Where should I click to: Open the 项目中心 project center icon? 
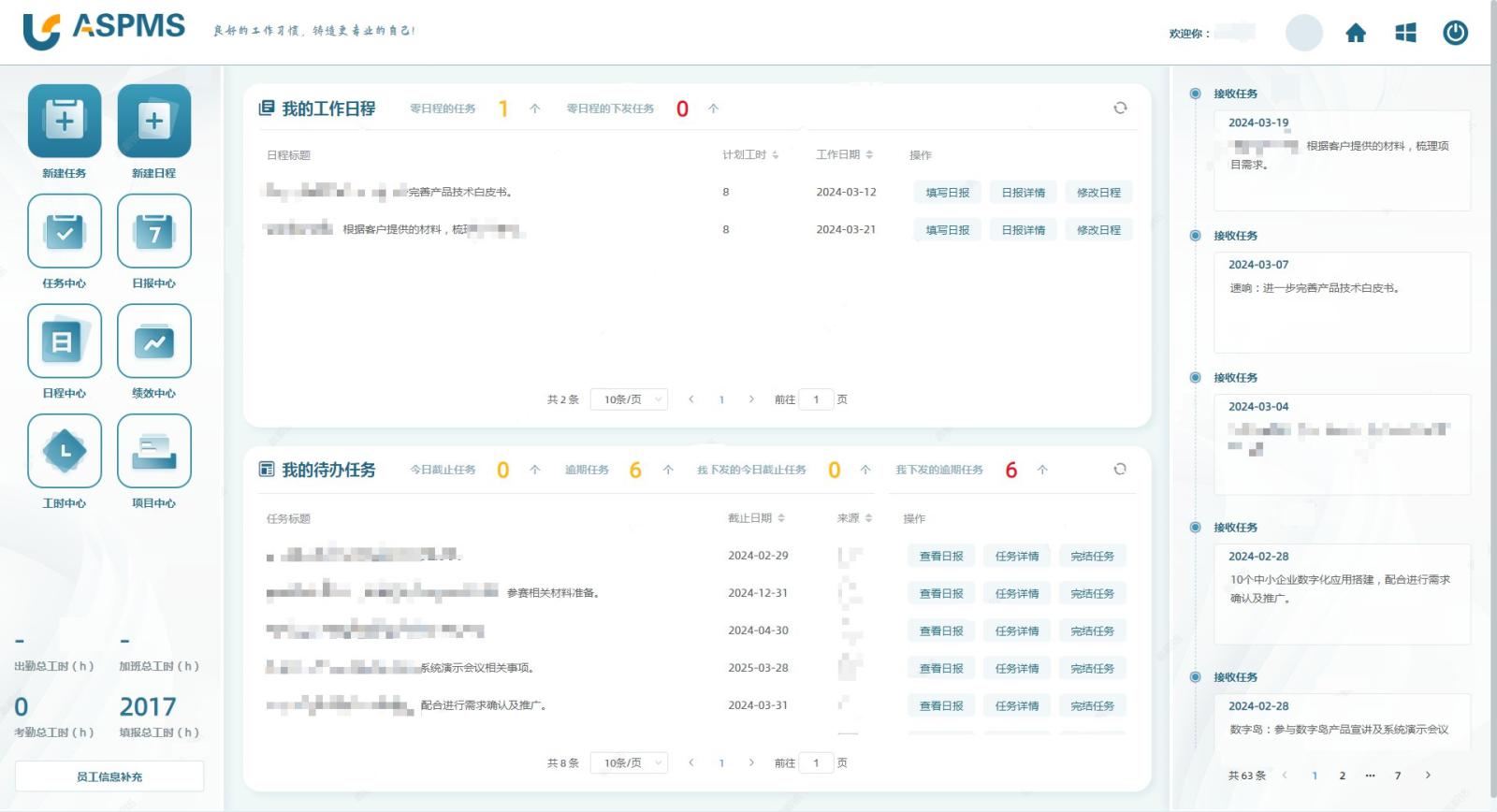click(x=154, y=451)
